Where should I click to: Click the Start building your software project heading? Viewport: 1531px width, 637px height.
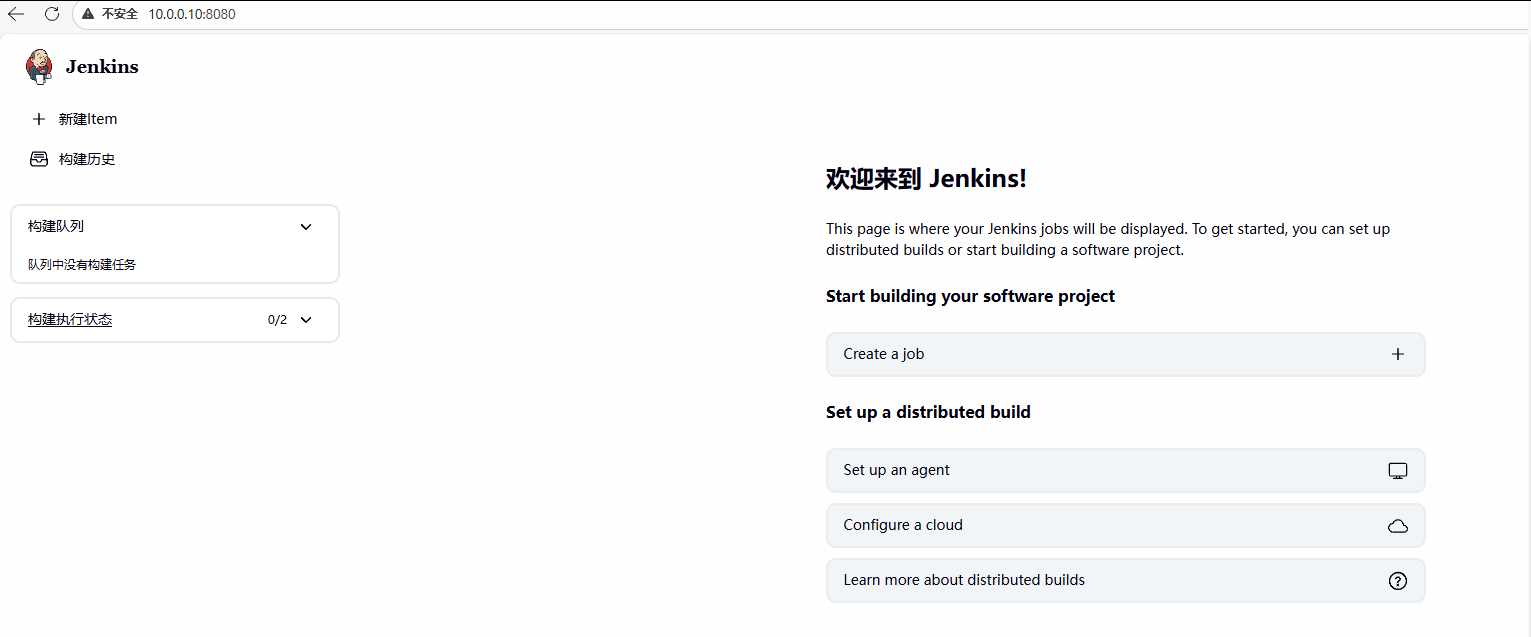pyautogui.click(x=970, y=296)
